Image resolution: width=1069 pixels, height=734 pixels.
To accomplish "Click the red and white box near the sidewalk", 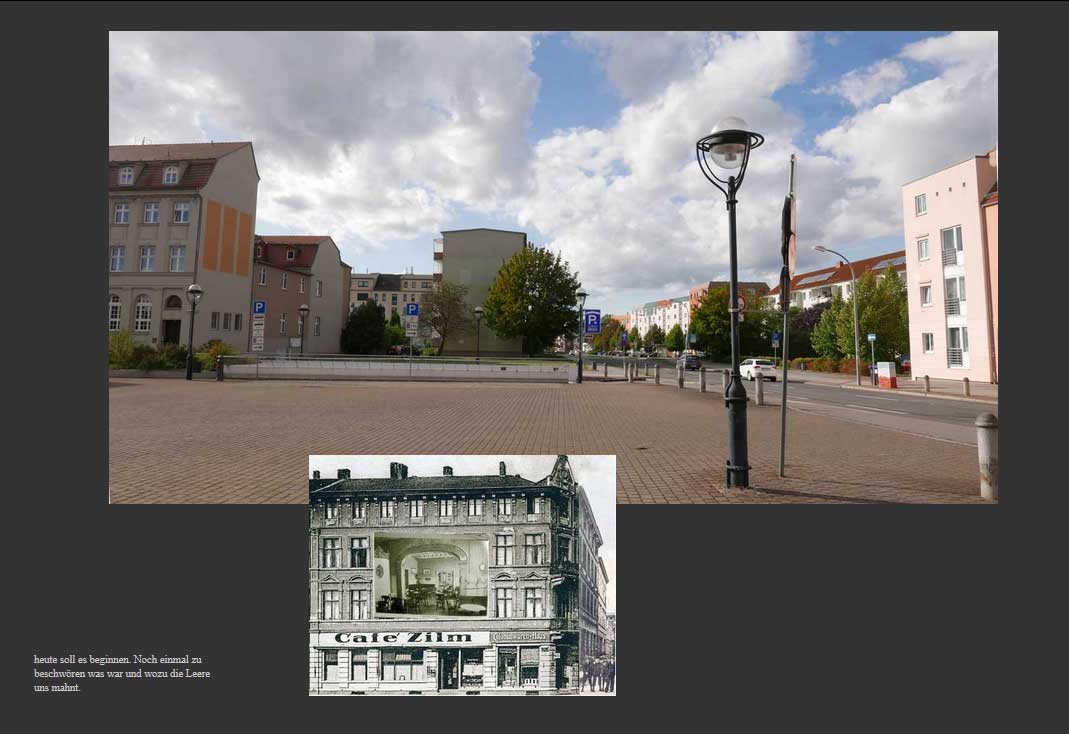I will [886, 374].
